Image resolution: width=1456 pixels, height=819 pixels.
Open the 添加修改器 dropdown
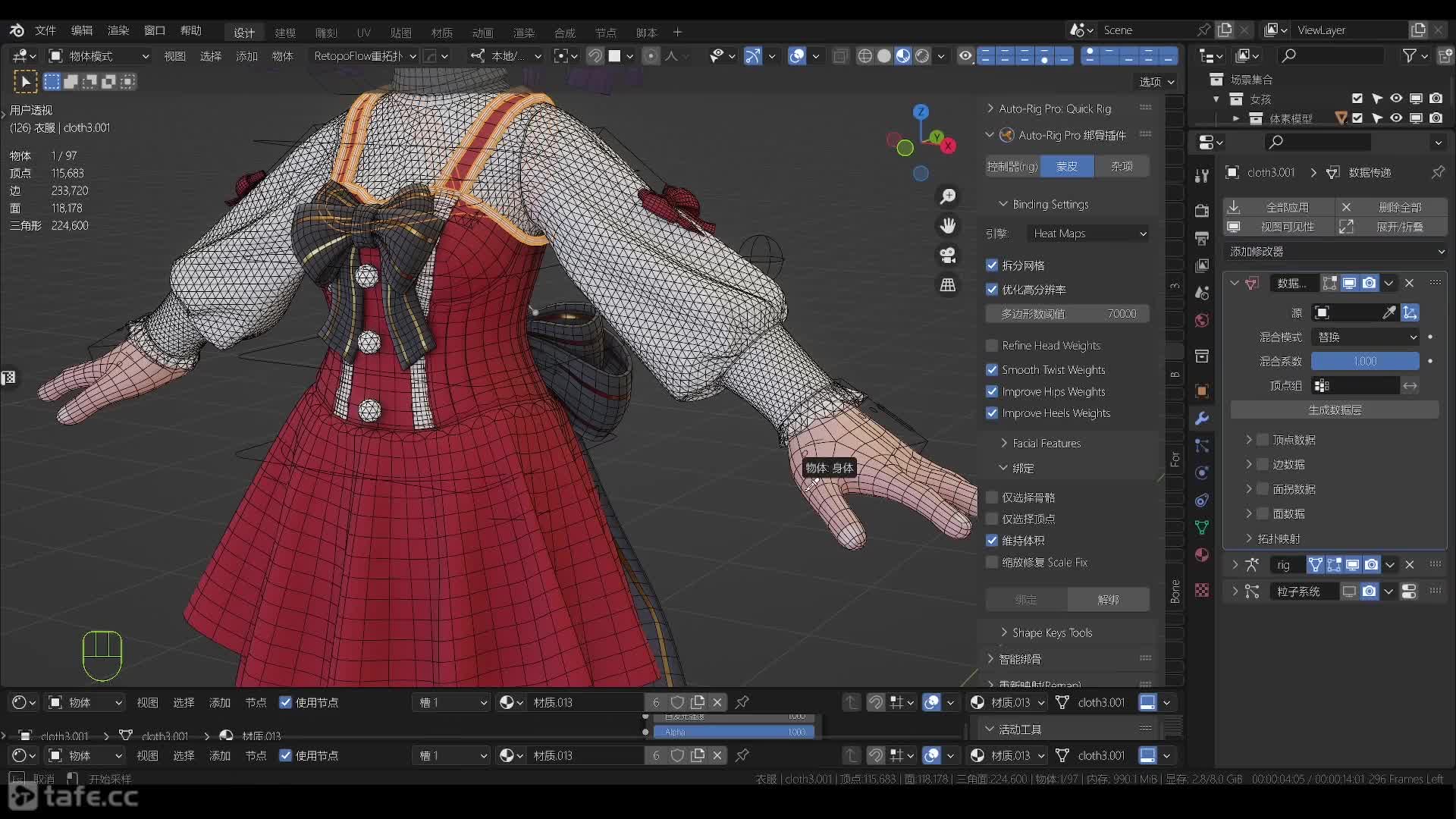pyautogui.click(x=1335, y=252)
